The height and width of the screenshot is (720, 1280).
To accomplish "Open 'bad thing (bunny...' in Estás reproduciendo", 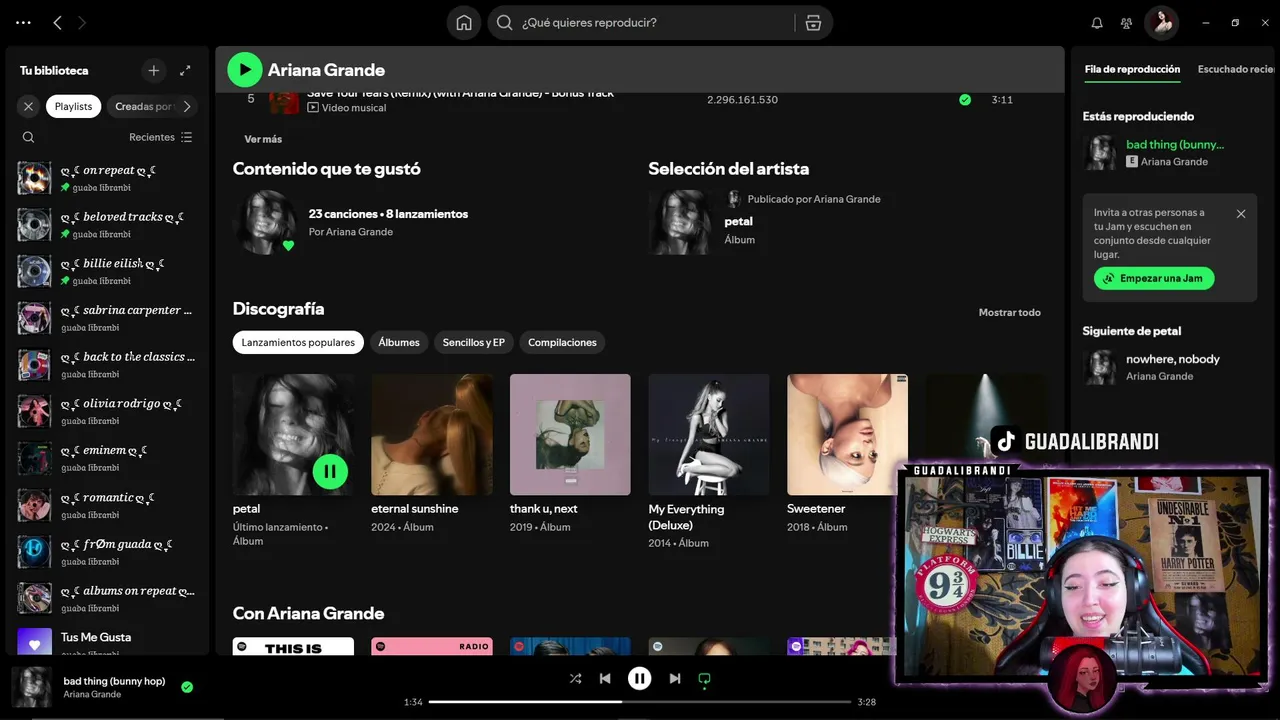I will [x=1175, y=144].
